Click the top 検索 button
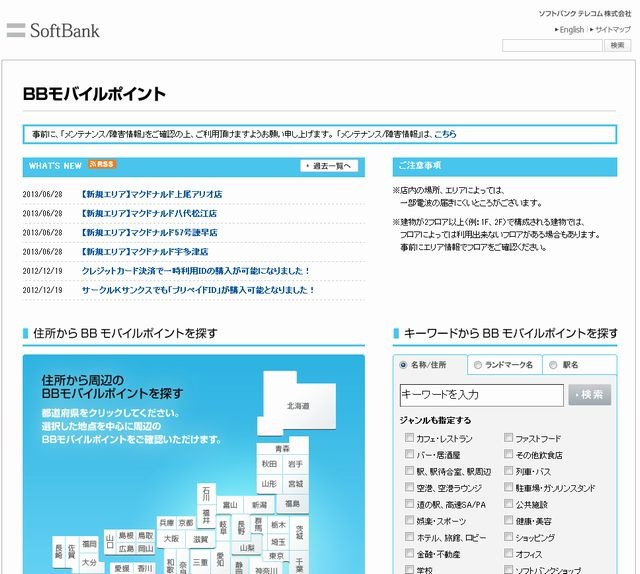The image size is (640, 574). coord(618,45)
